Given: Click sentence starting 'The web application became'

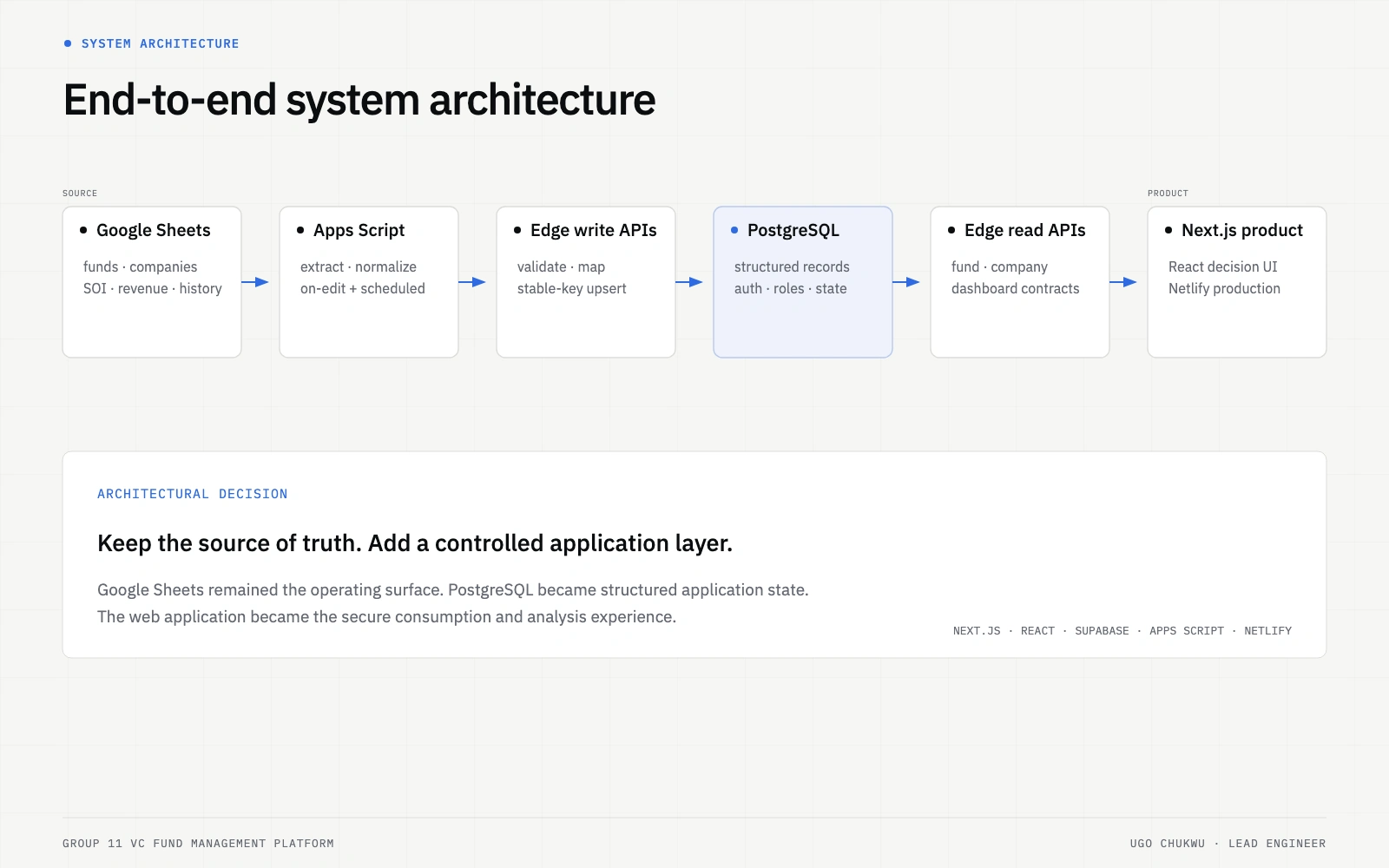Looking at the screenshot, I should 386,617.
